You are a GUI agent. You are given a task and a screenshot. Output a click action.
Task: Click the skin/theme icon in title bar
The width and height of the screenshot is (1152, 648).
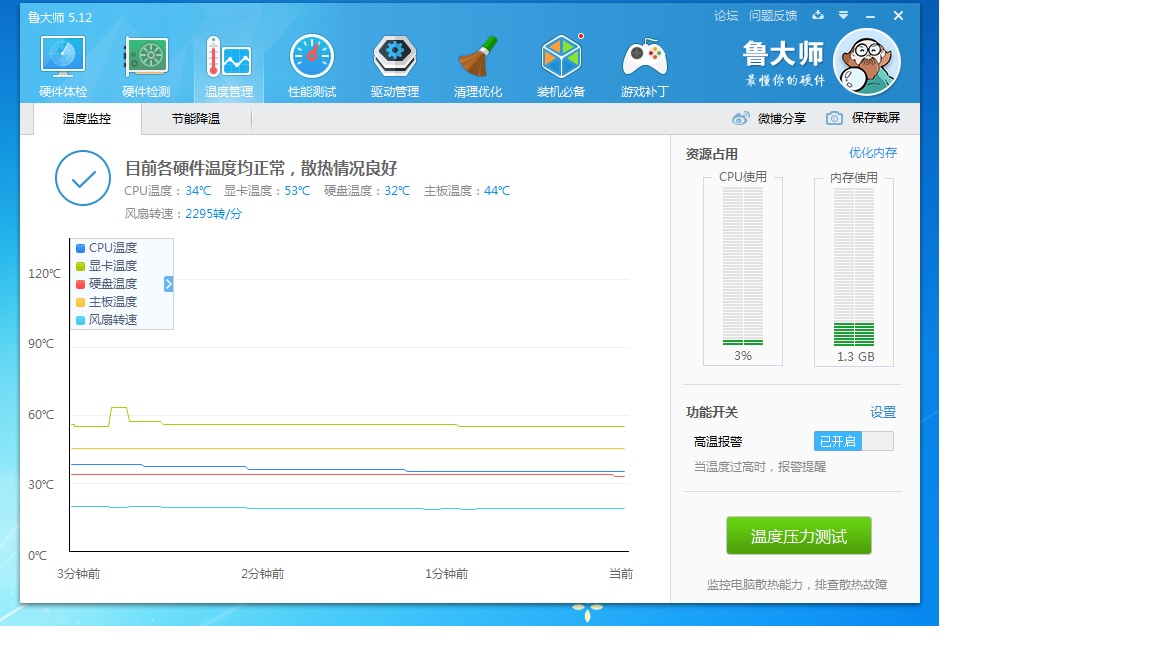pyautogui.click(x=818, y=15)
